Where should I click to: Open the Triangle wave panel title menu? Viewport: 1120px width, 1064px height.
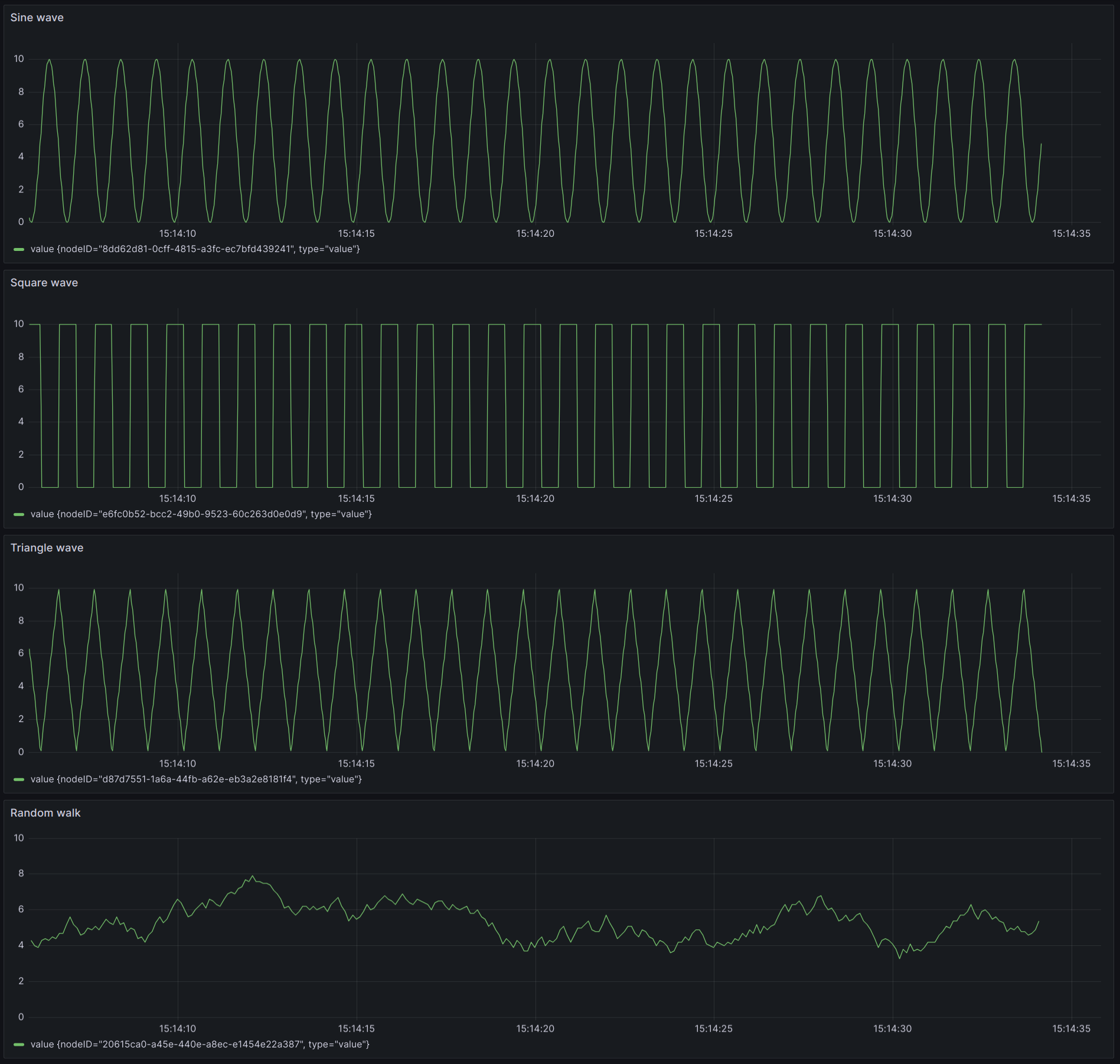47,548
